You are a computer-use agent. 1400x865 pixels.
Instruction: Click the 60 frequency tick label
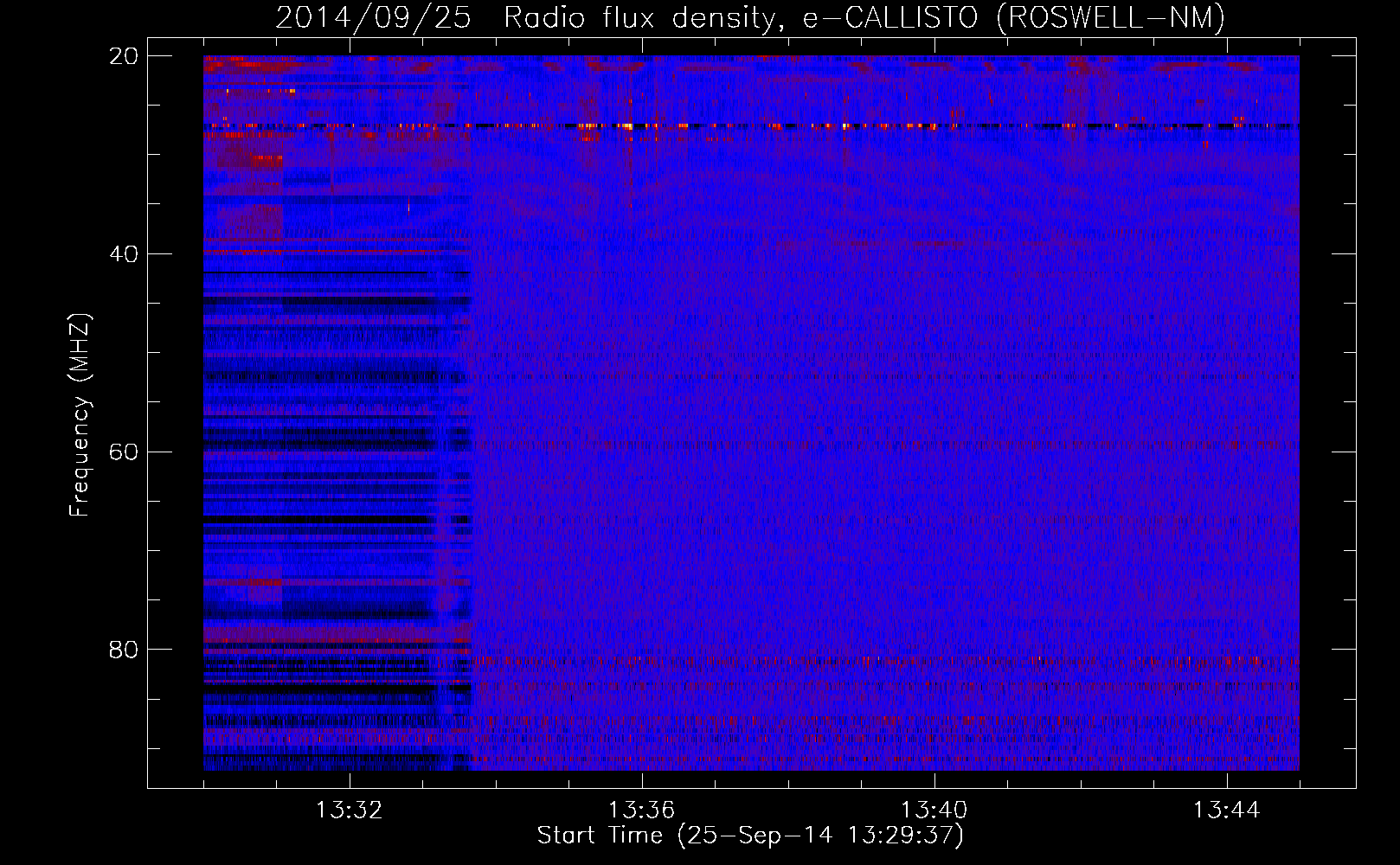pos(124,452)
